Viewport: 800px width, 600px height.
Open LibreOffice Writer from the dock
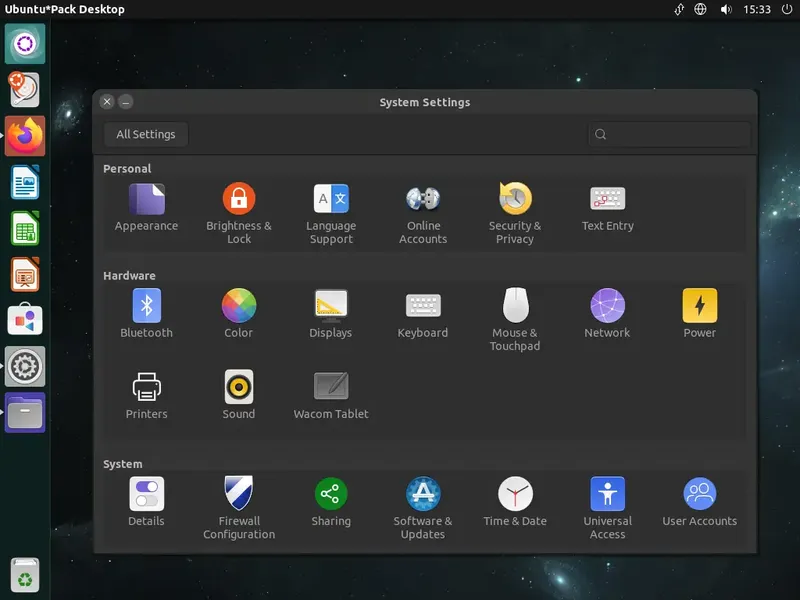25,182
